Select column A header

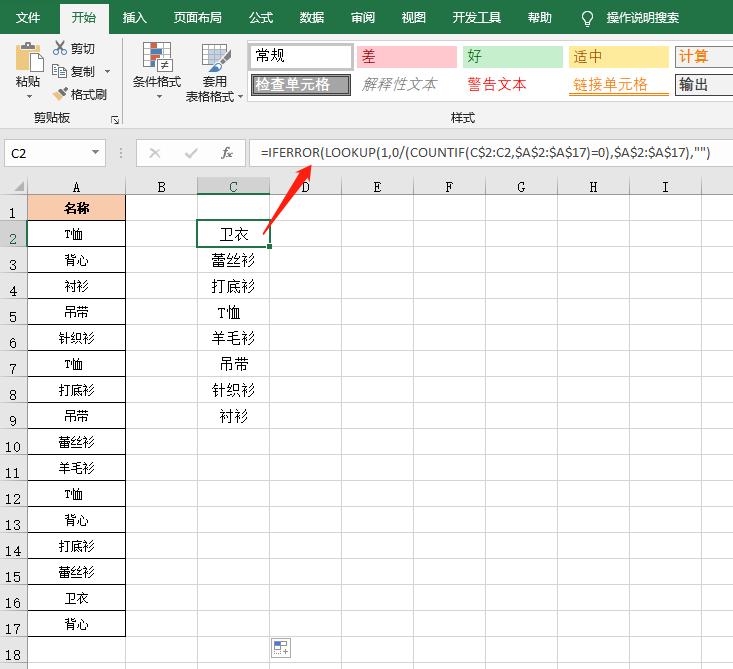tap(77, 187)
